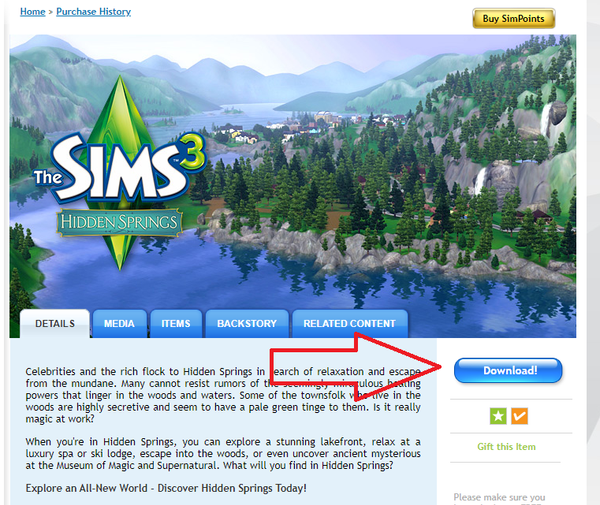View the Backstory tab
The height and width of the screenshot is (505, 600).
pos(247,324)
